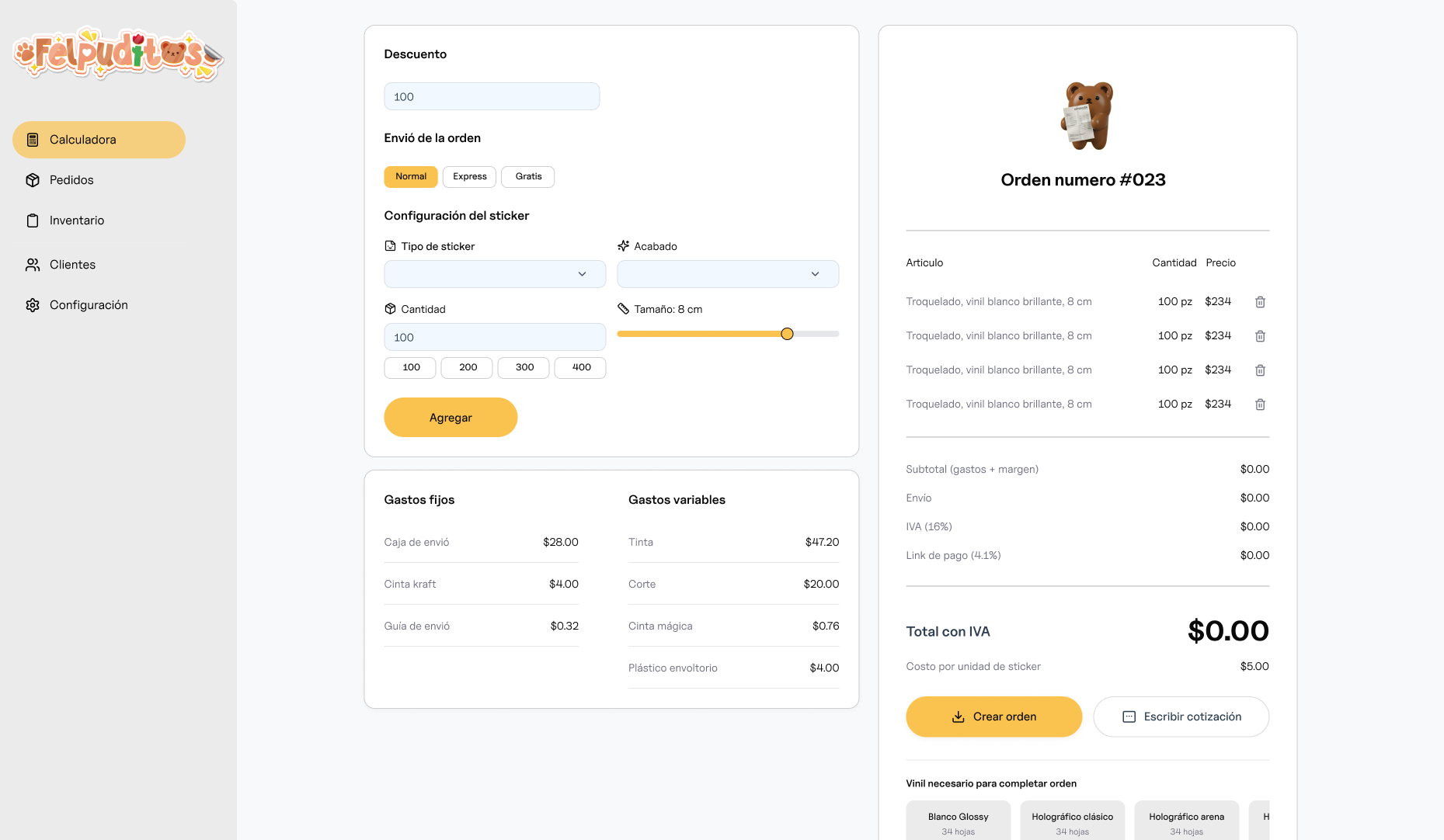Click the Tinta $47.20 value

tap(822, 542)
